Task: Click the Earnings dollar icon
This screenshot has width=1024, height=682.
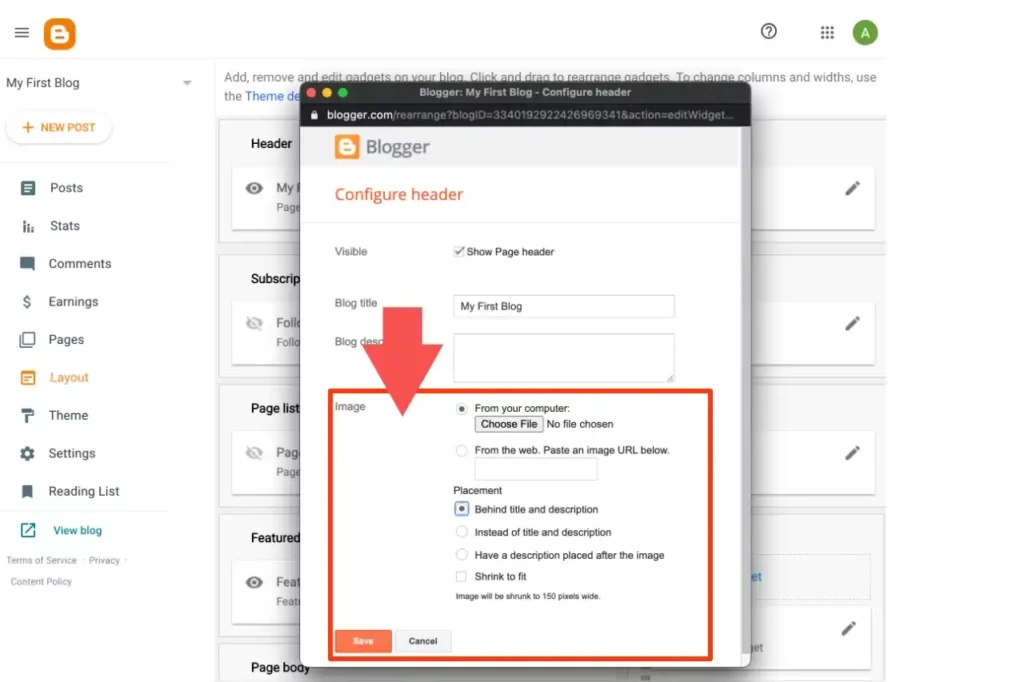Action: pos(27,302)
